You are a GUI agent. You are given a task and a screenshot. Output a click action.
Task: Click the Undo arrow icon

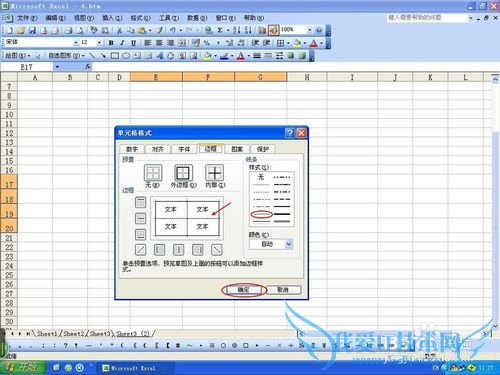pos(173,31)
